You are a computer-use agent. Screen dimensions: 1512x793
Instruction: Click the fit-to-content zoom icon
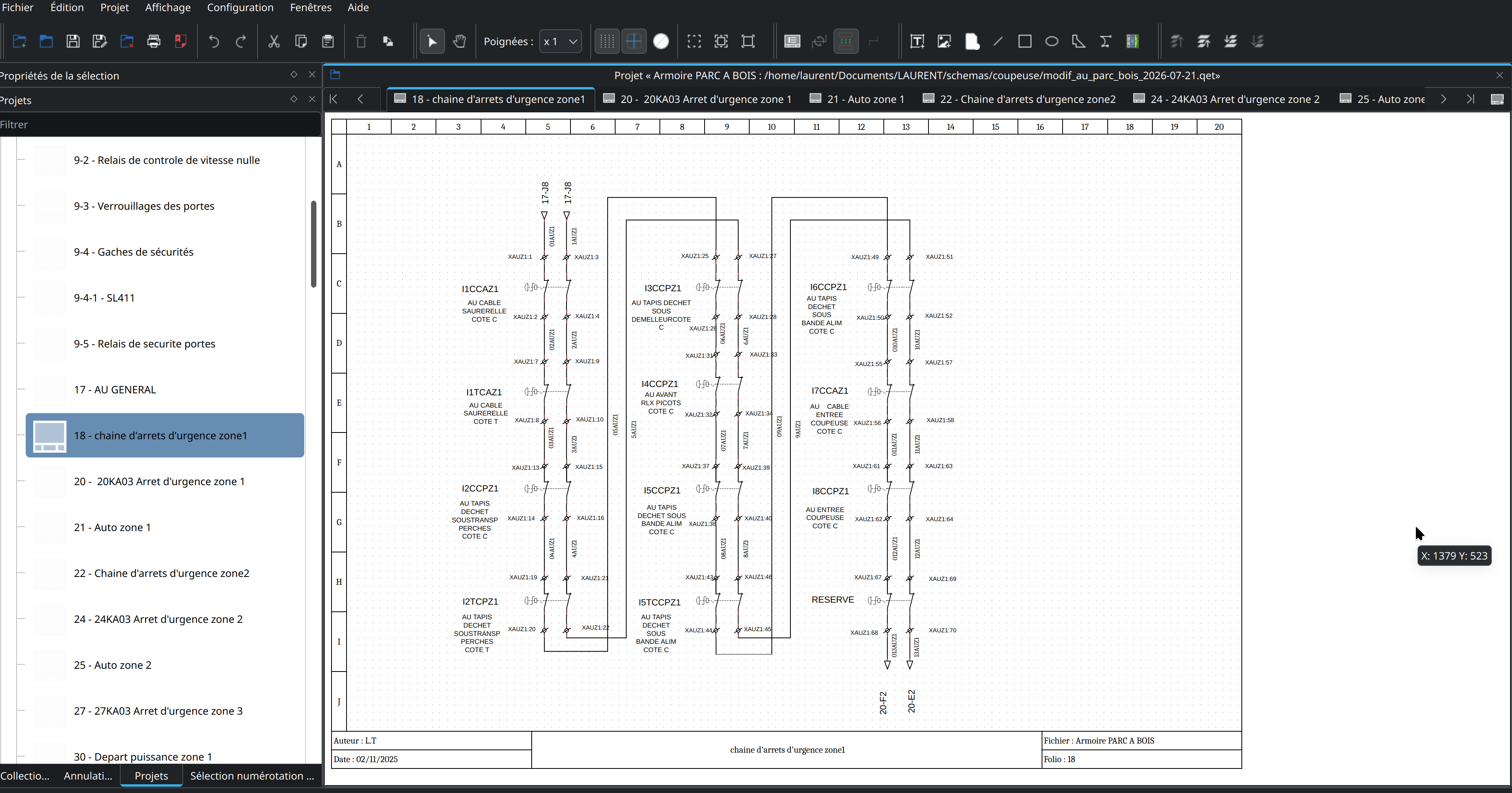click(721, 41)
